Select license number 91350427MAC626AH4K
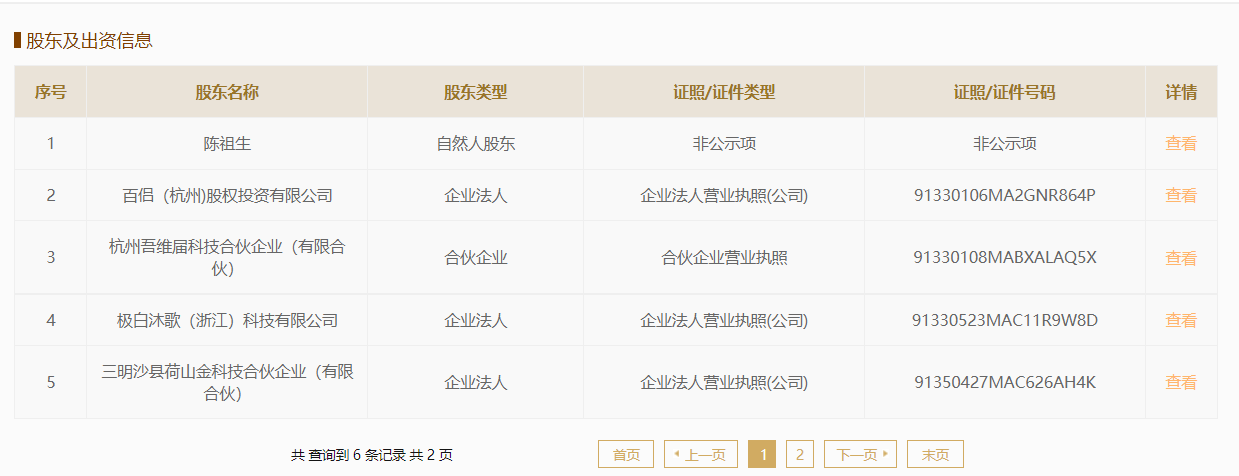This screenshot has width=1239, height=476. [1005, 382]
